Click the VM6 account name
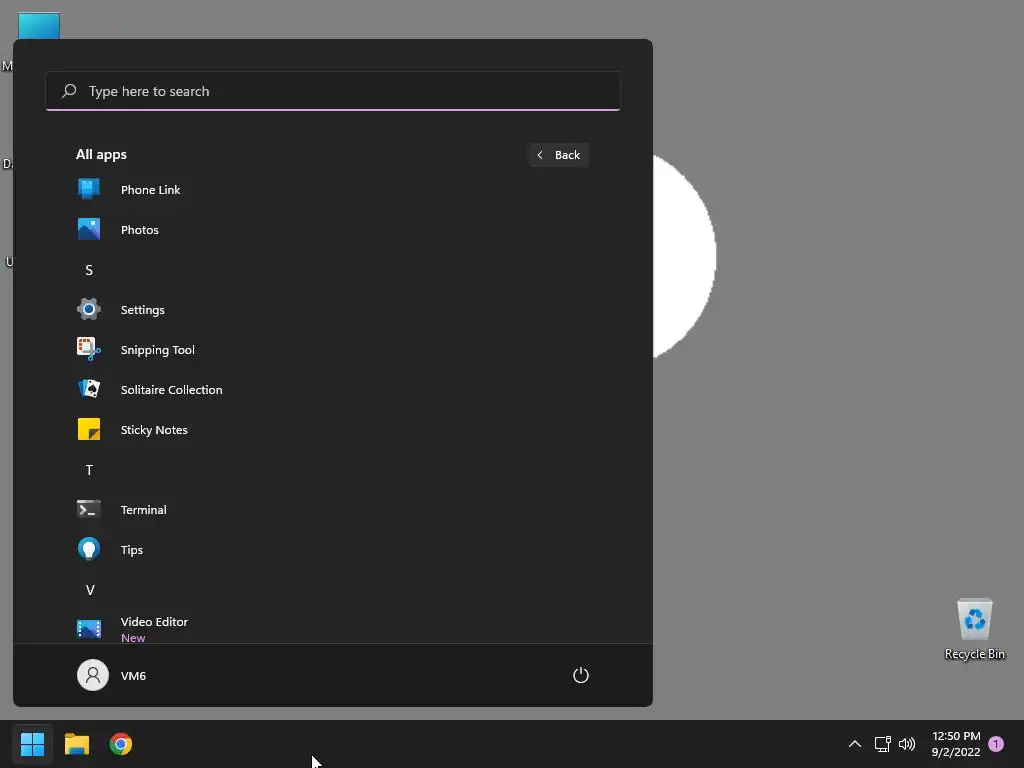 133,676
